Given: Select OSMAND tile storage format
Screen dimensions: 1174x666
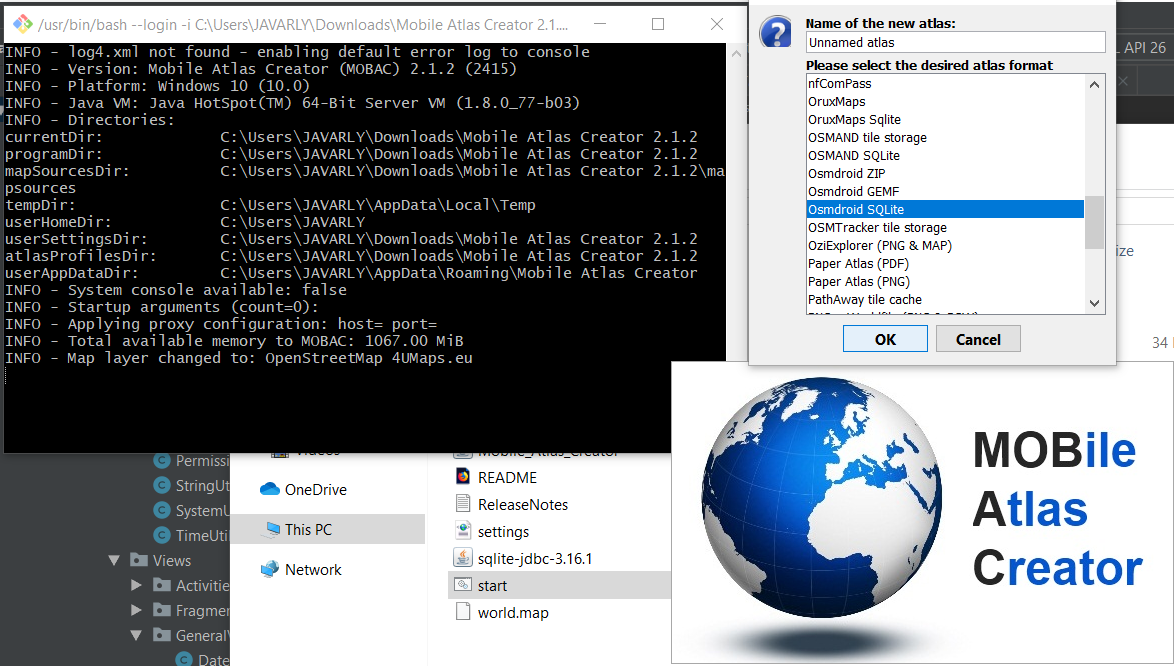Looking at the screenshot, I should click(945, 138).
